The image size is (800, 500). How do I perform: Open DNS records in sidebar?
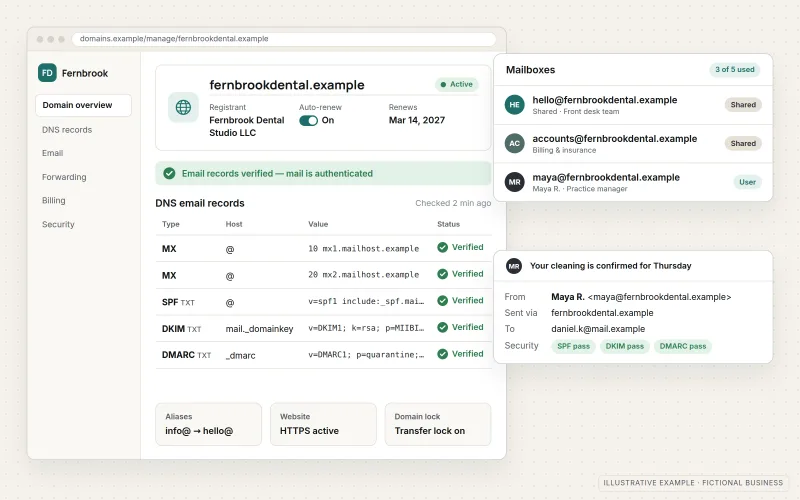[x=67, y=130]
